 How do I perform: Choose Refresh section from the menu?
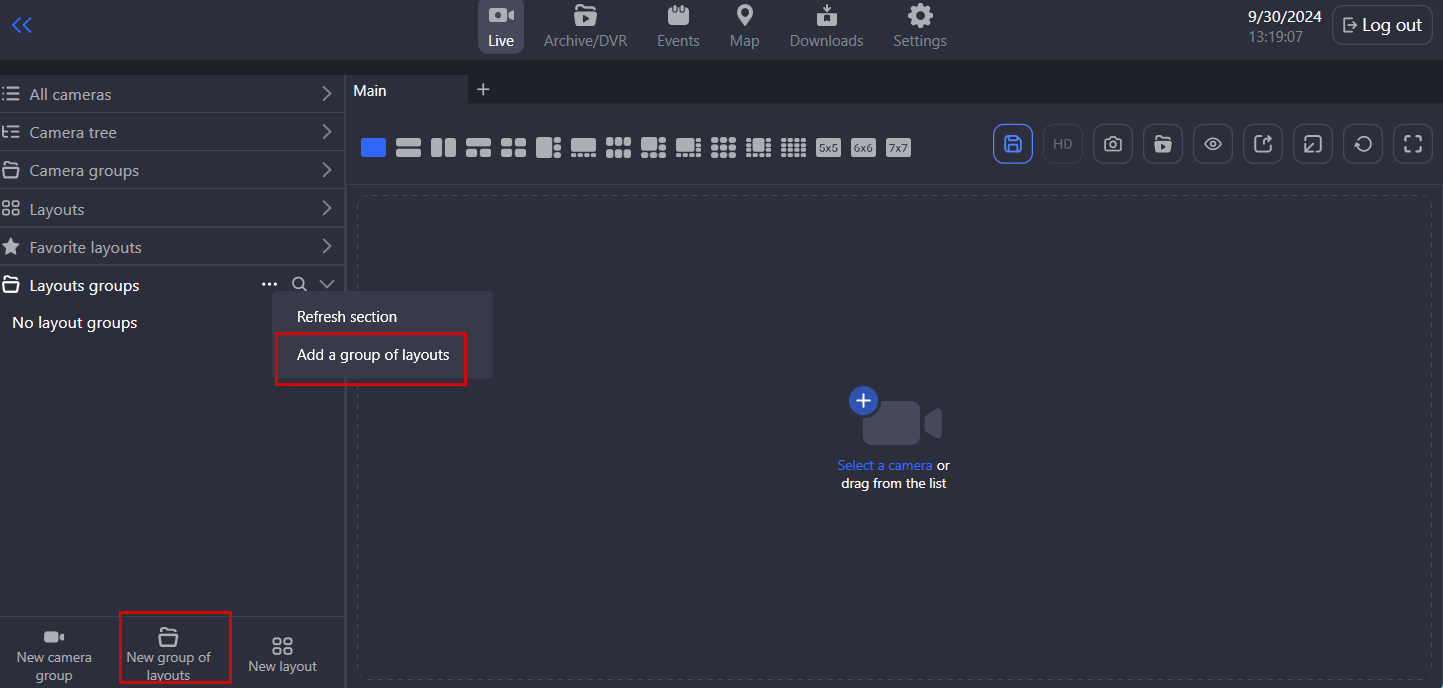(x=347, y=317)
